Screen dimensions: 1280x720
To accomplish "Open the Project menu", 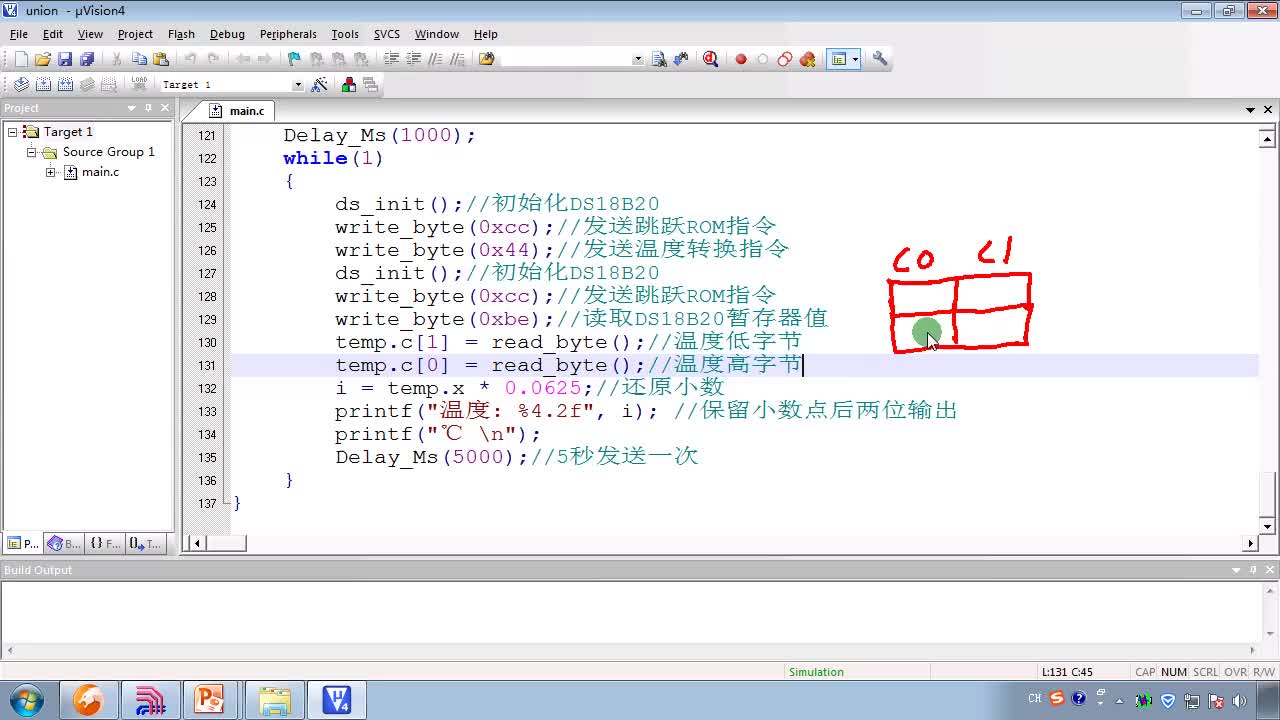I will coord(135,34).
